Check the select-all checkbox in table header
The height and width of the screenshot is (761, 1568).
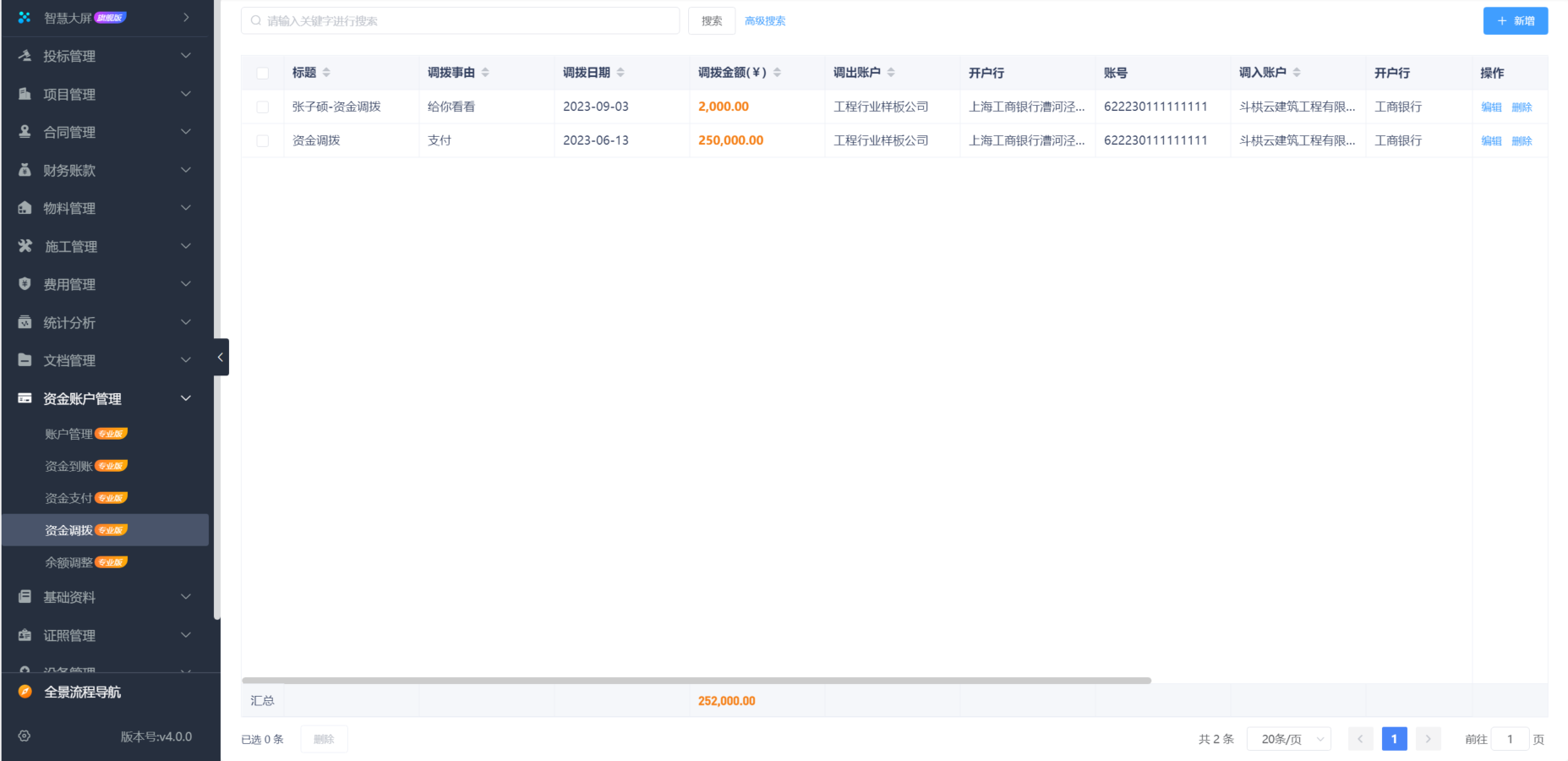click(x=262, y=73)
